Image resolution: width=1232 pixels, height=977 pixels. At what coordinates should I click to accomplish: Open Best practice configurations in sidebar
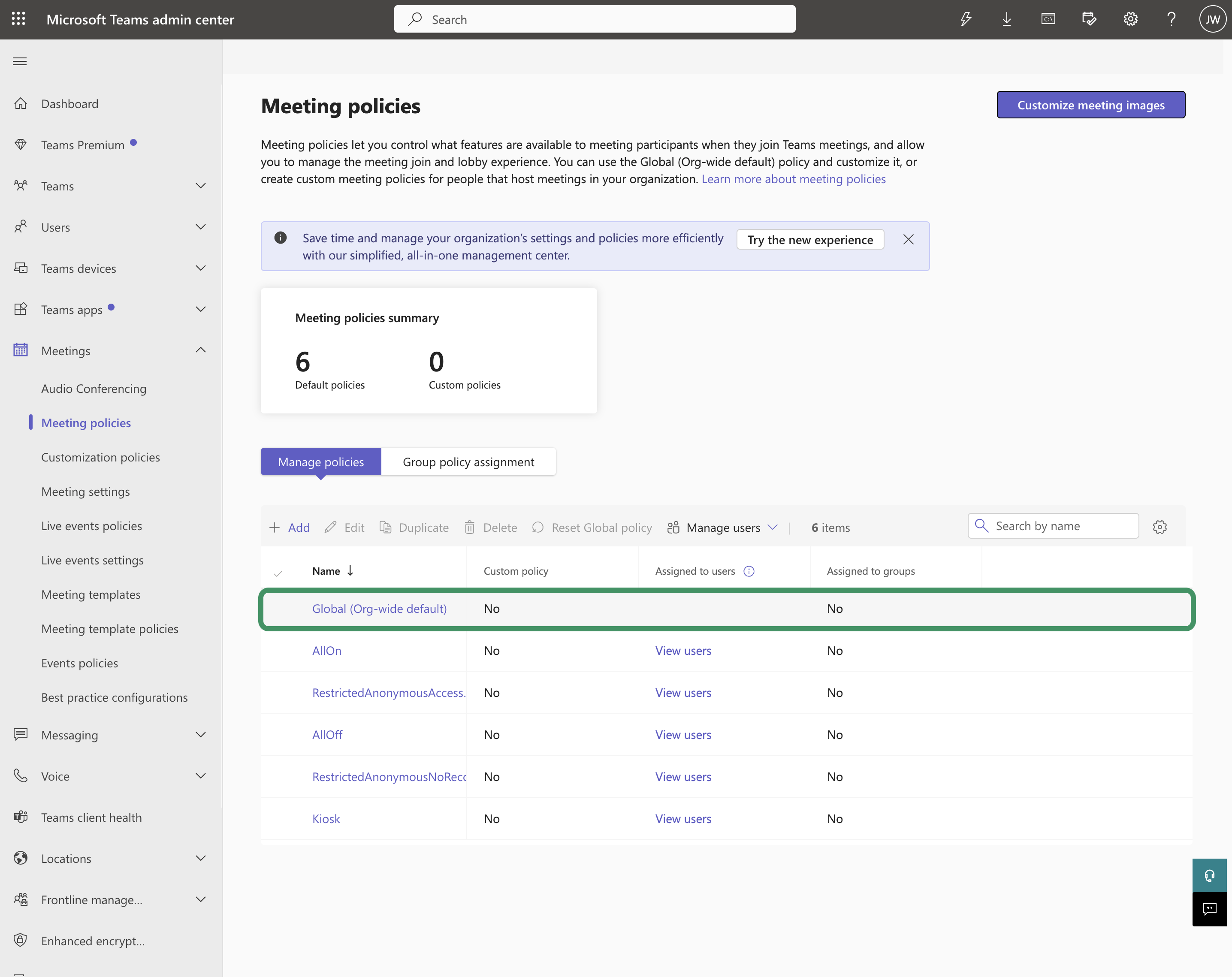click(x=114, y=697)
